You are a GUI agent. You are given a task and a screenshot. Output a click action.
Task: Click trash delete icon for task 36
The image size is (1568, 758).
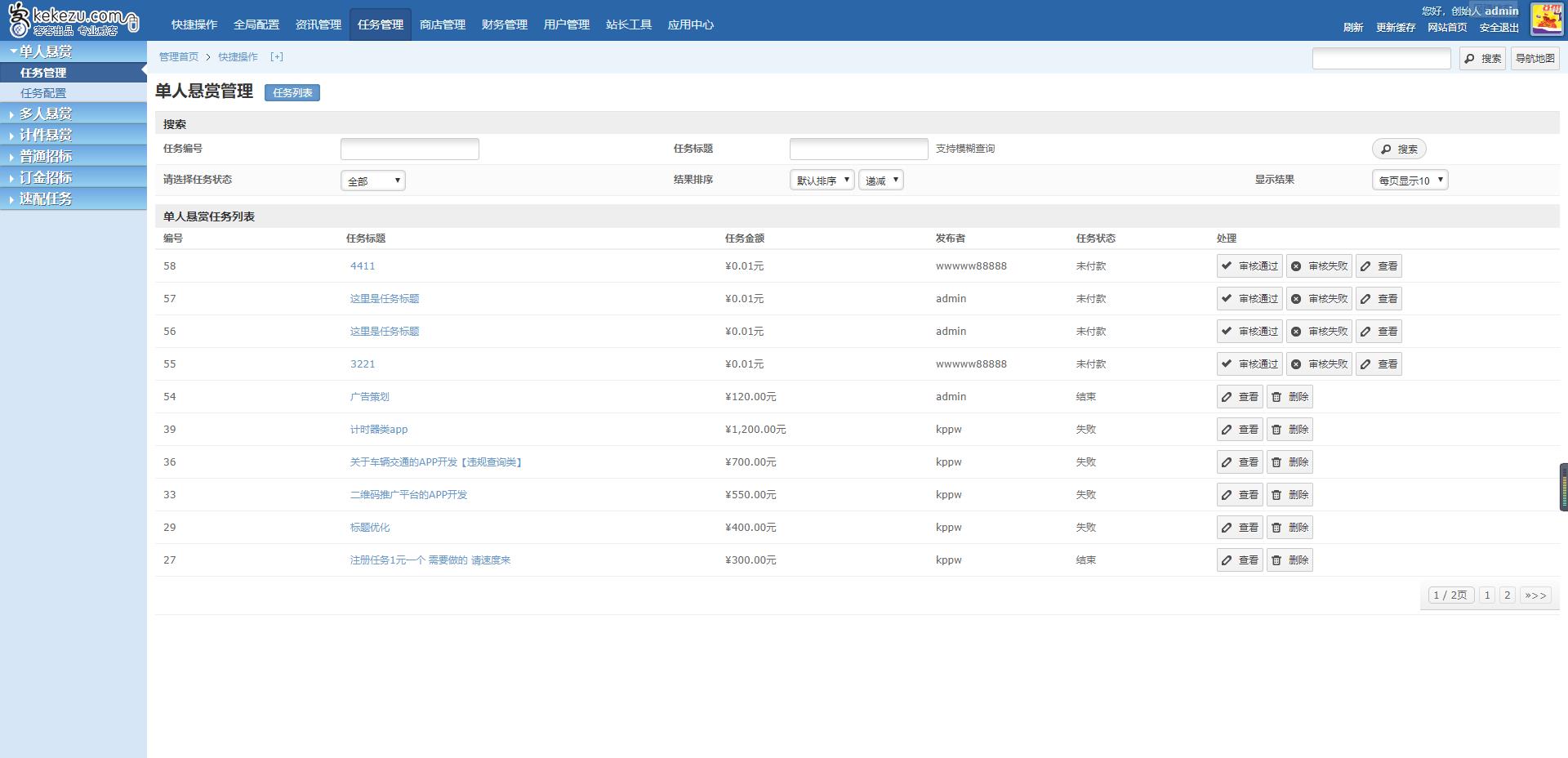tap(1276, 462)
